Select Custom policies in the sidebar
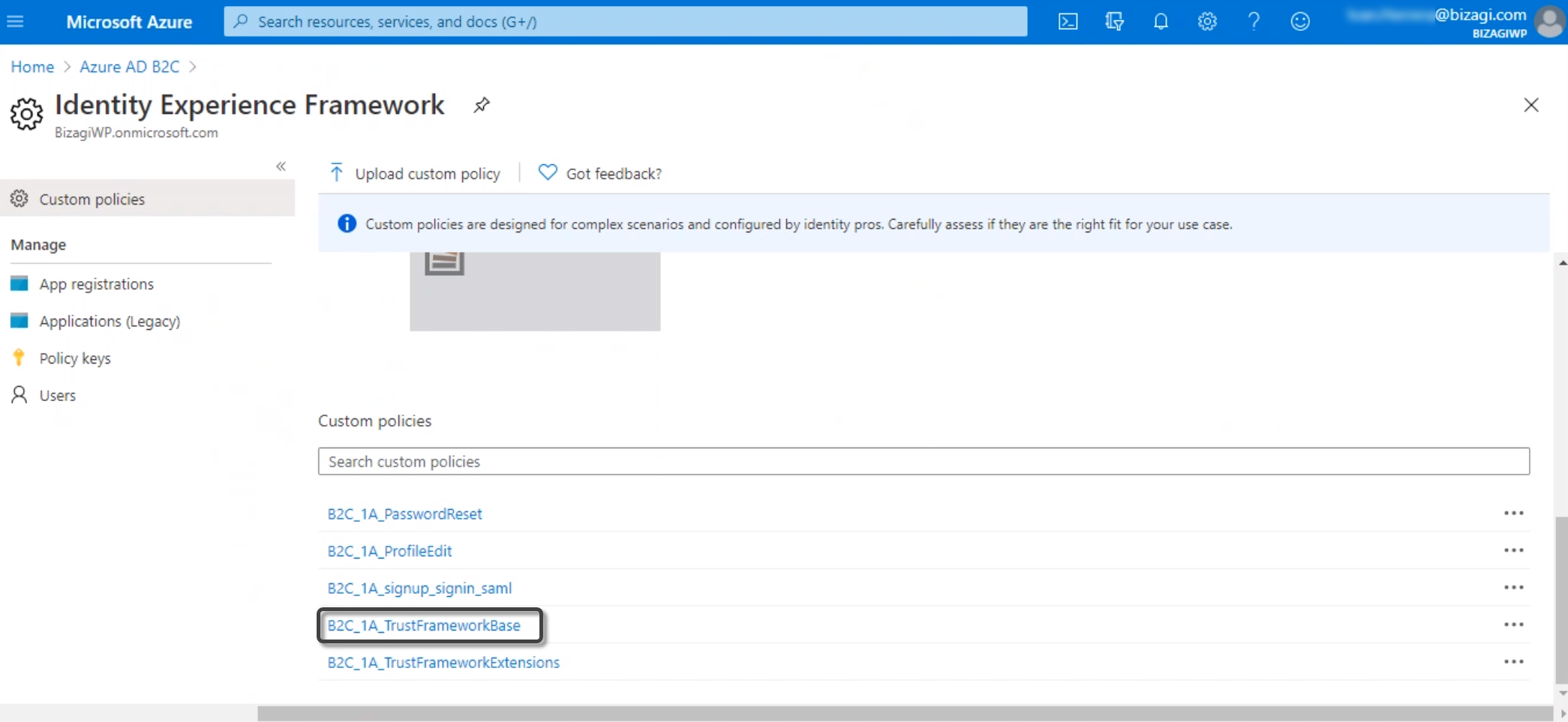The image size is (1568, 722). tap(148, 199)
